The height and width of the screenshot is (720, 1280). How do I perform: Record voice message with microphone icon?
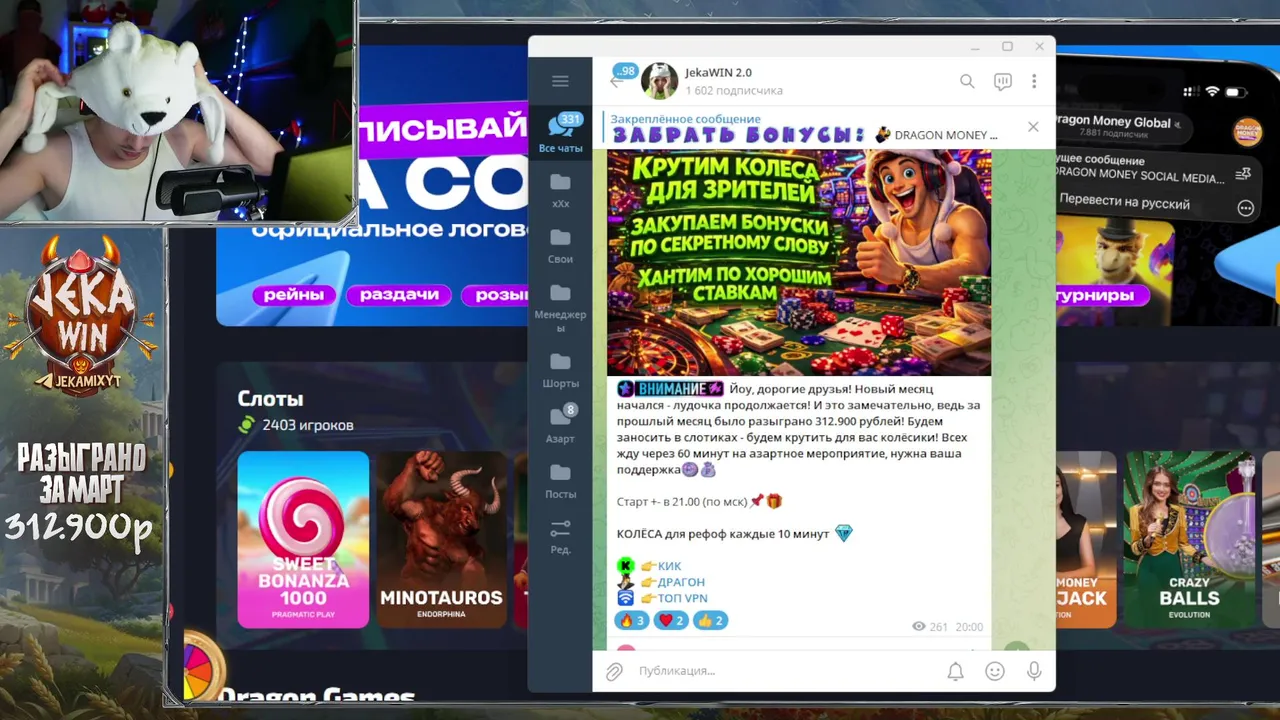(1034, 671)
